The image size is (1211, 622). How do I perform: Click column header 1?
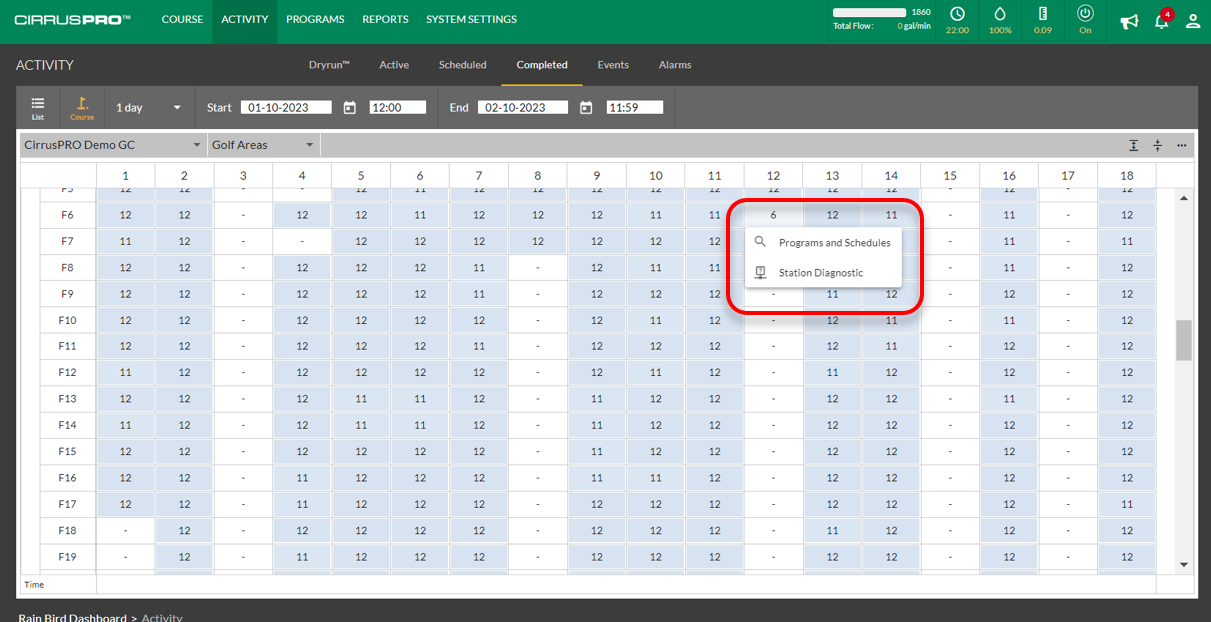tap(125, 176)
